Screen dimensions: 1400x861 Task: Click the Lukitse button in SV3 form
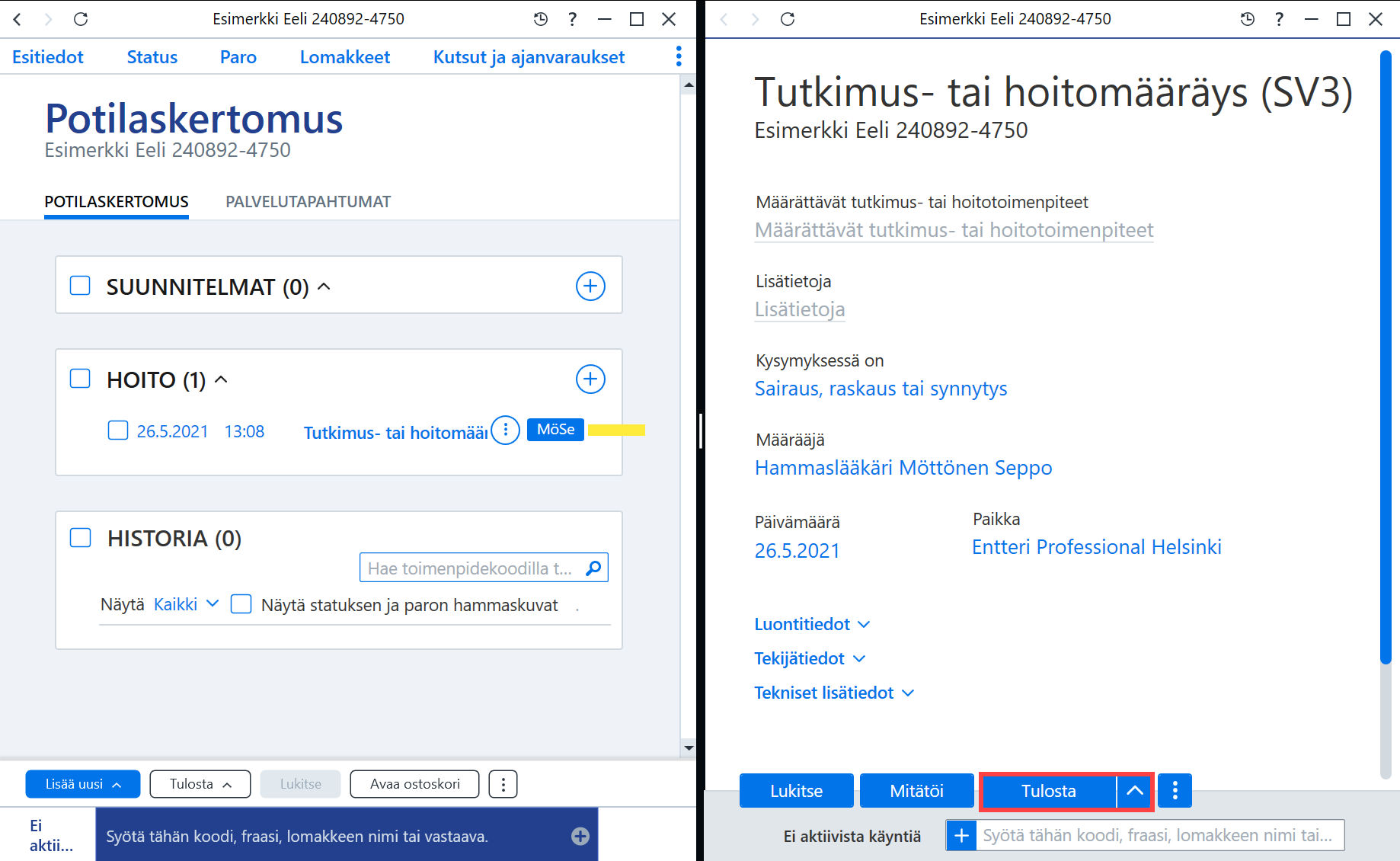click(x=796, y=791)
